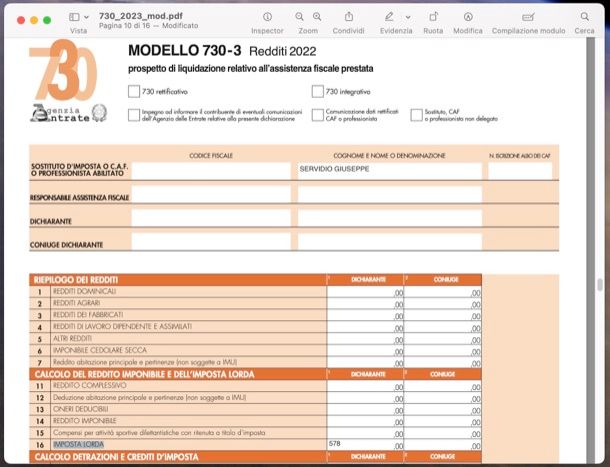This screenshot has width=610, height=467.
Task: Click the RIEPILOGO DEI REDDITI section header
Action: pyautogui.click(x=76, y=280)
